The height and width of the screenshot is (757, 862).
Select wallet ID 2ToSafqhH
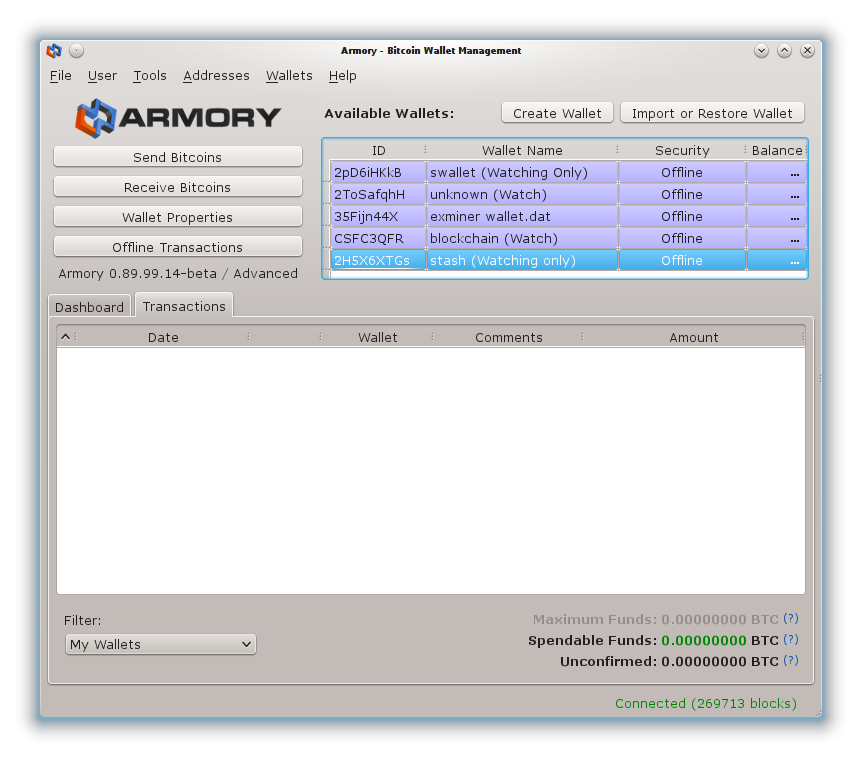pos(378,194)
